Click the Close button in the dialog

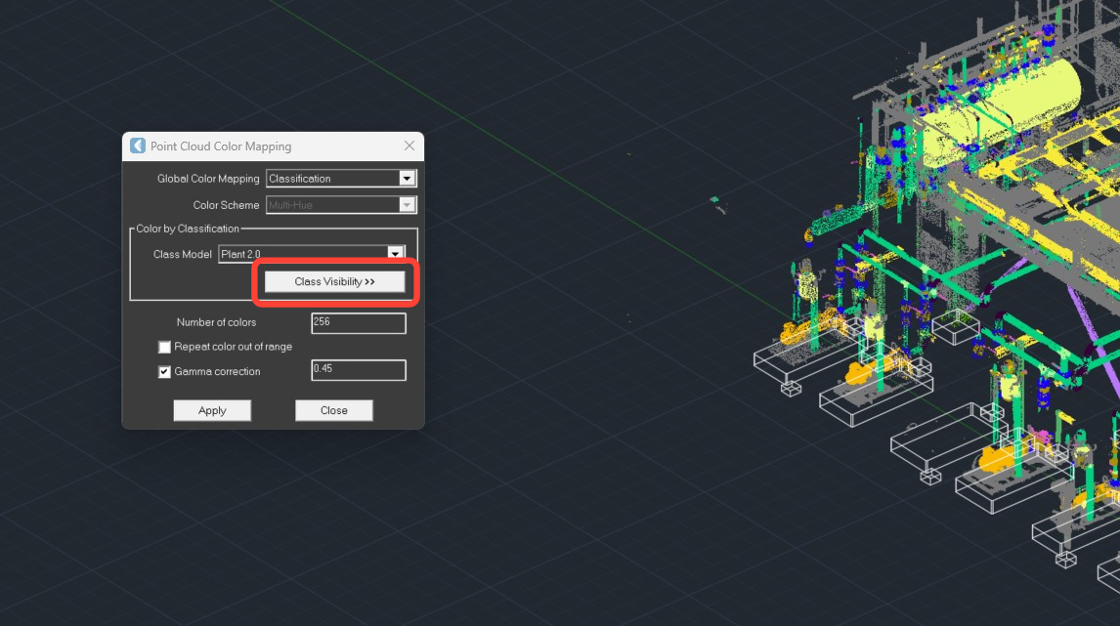pos(334,410)
